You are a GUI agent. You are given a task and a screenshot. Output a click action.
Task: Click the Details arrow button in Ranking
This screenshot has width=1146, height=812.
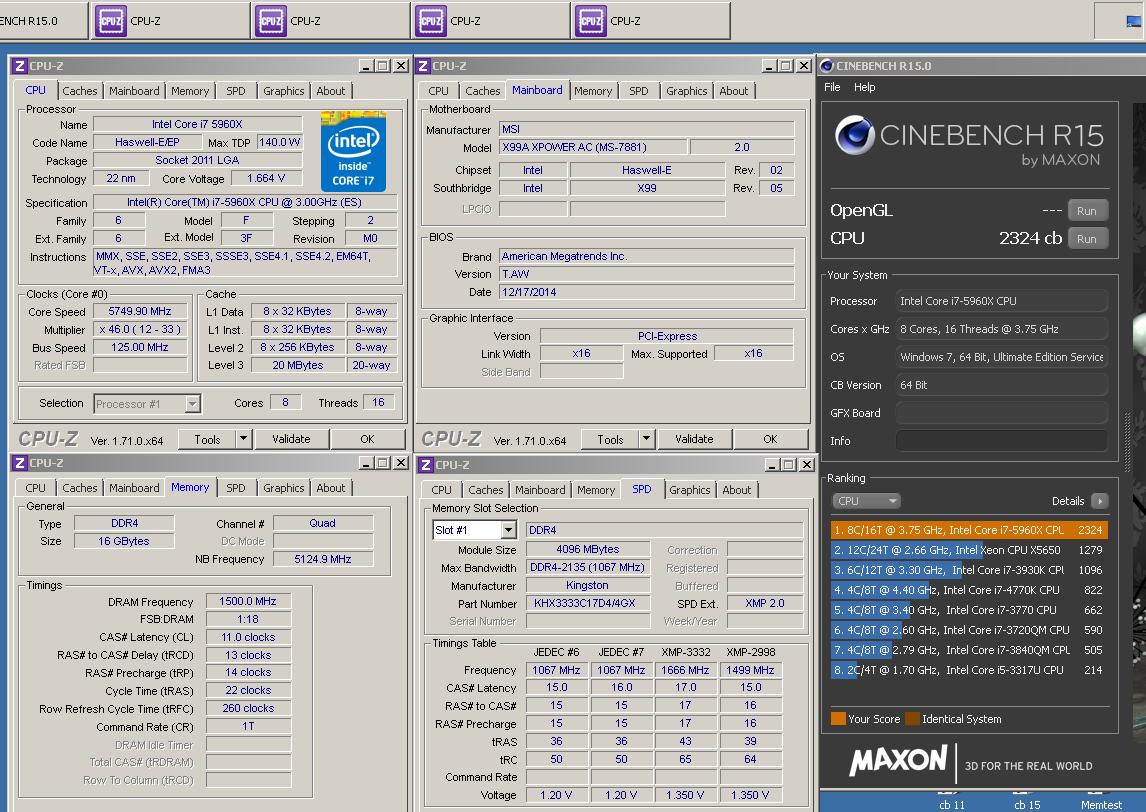click(x=1099, y=501)
